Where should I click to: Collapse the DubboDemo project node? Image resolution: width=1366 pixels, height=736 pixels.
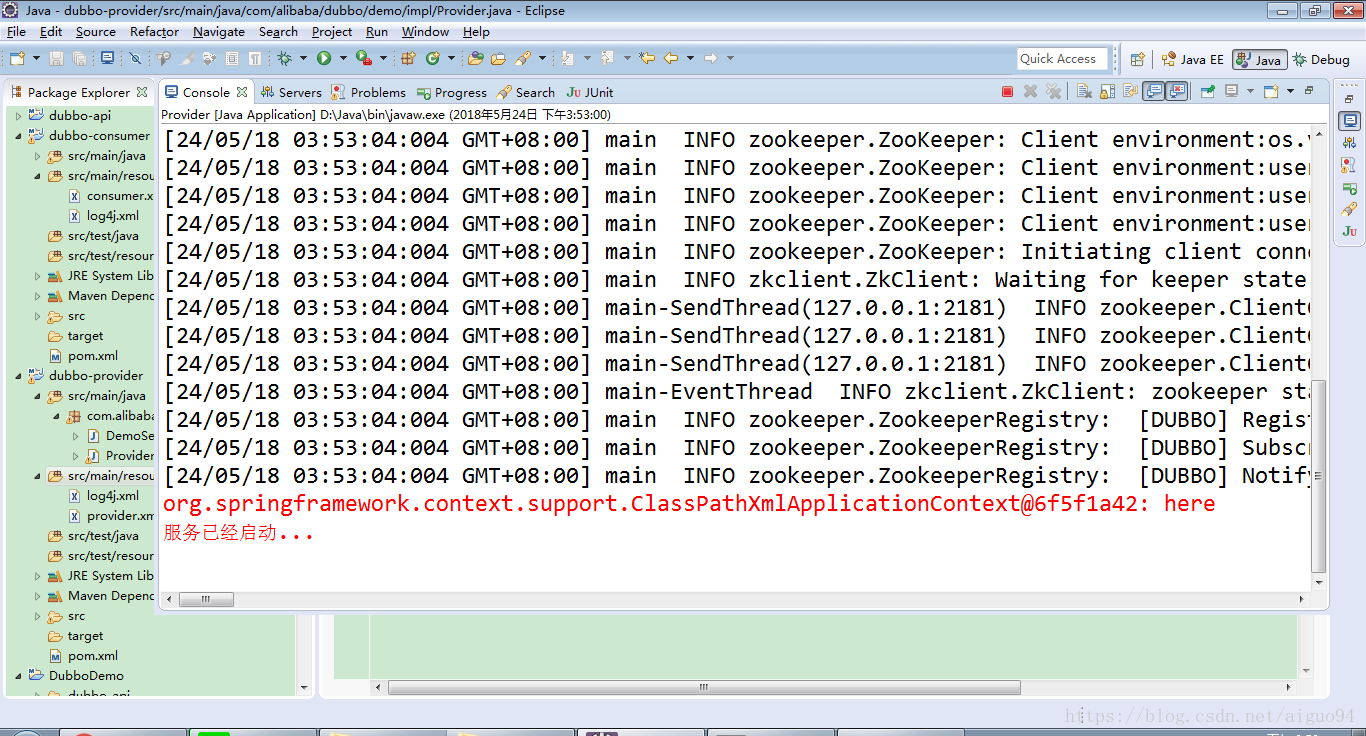(x=18, y=676)
